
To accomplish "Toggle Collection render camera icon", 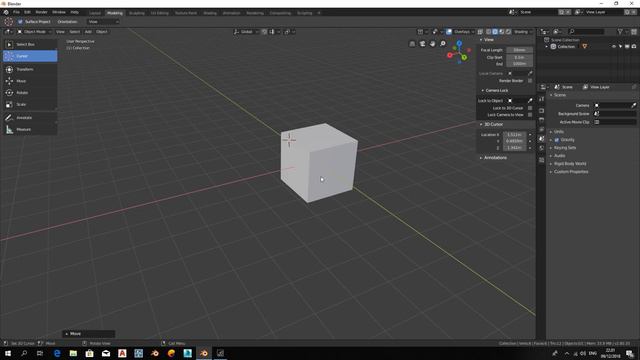I will coord(634,47).
